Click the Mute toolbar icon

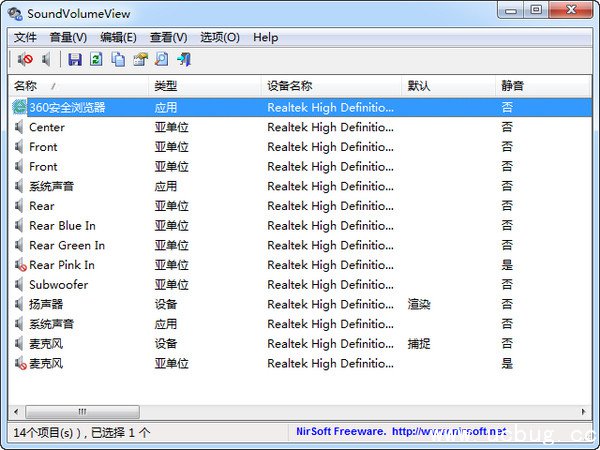25,60
